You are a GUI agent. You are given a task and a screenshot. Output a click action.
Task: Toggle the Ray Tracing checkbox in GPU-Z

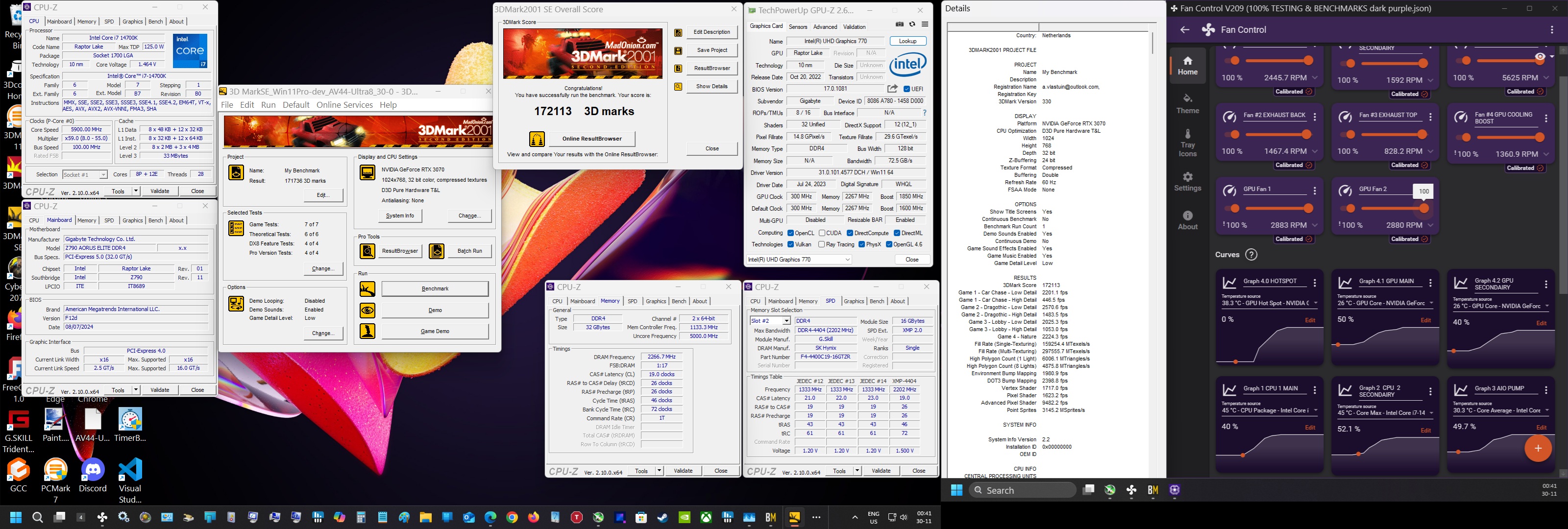click(x=822, y=245)
